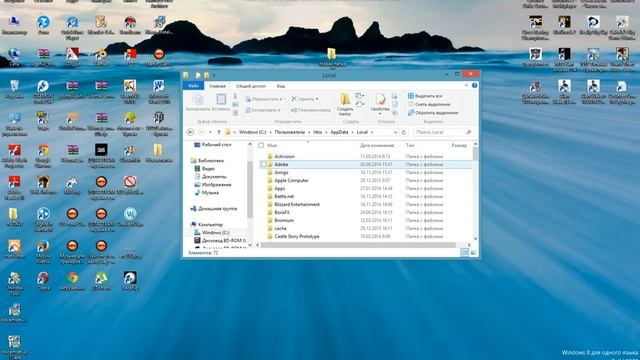Click the Open icon beside Свойства
This screenshot has width=640, height=360.
pos(395,96)
